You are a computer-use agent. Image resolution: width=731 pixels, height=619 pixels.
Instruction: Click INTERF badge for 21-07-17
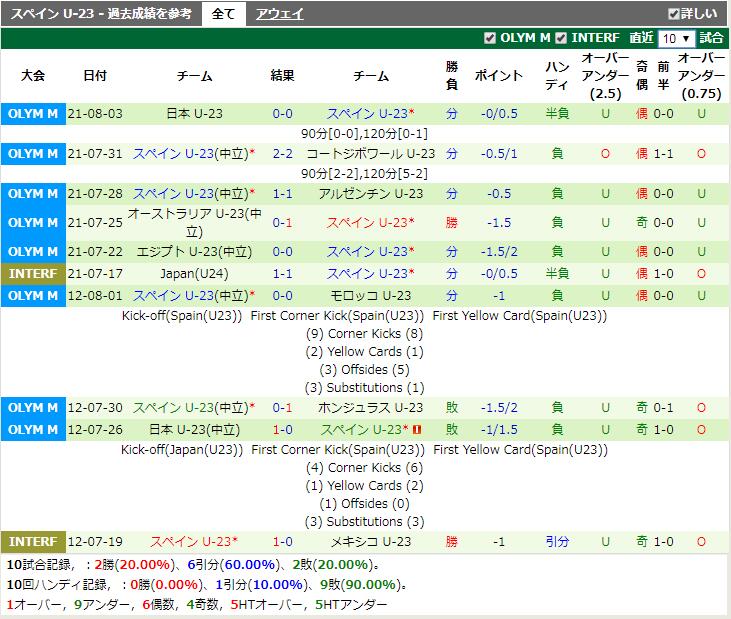[33, 274]
